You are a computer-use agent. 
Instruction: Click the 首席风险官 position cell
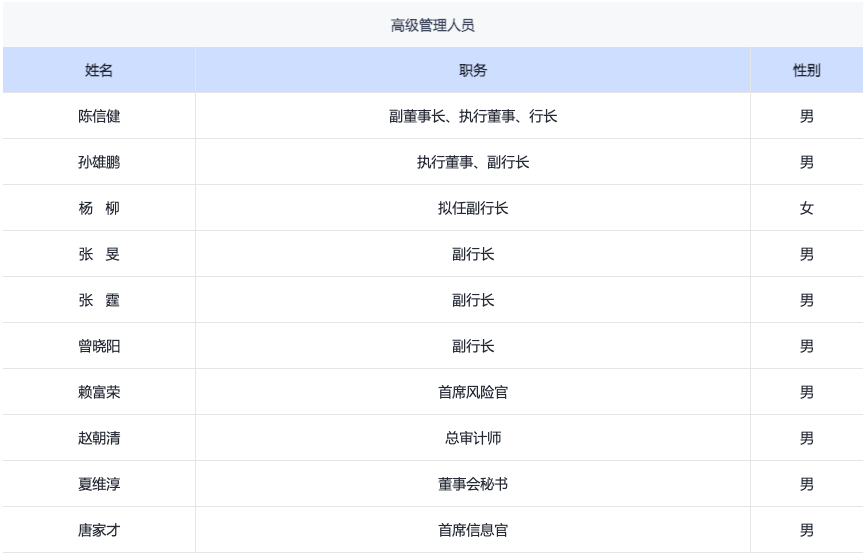point(473,392)
